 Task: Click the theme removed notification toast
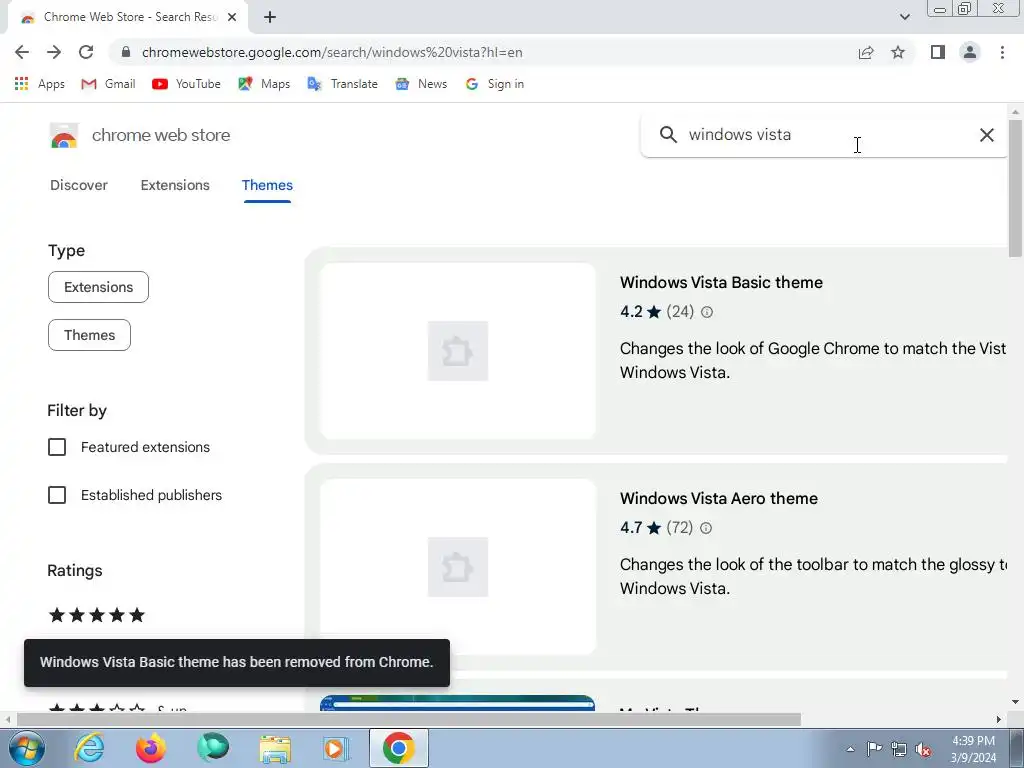click(x=236, y=662)
